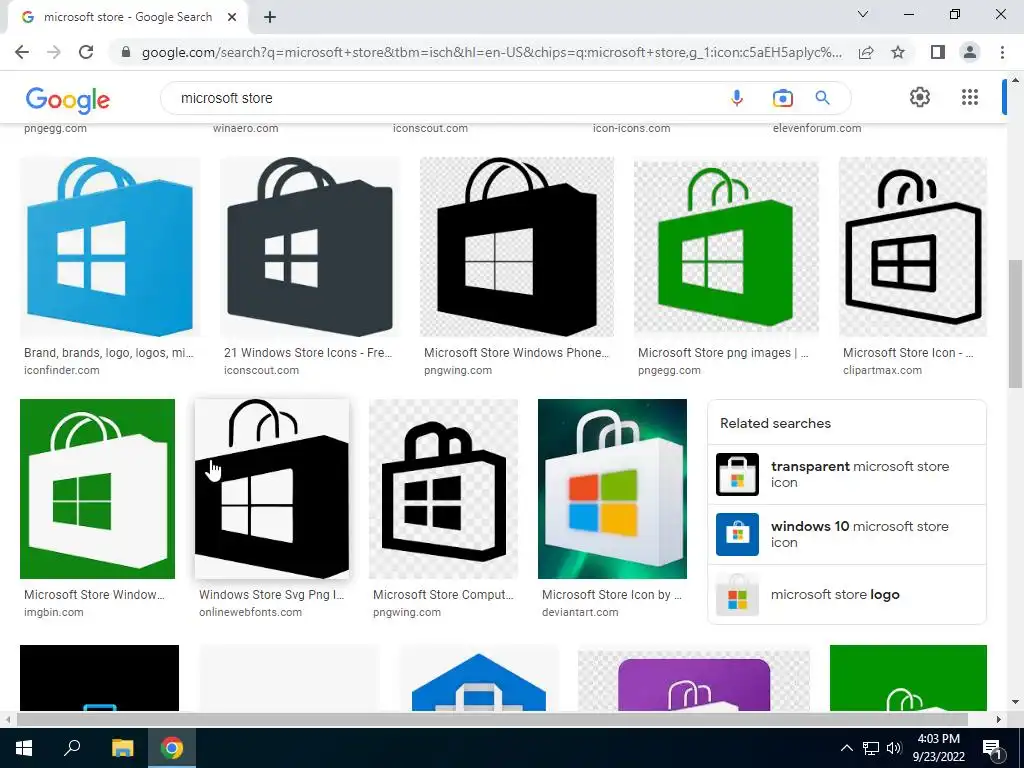Open purple bag image in bottom row
The image size is (1024, 768).
(x=694, y=678)
